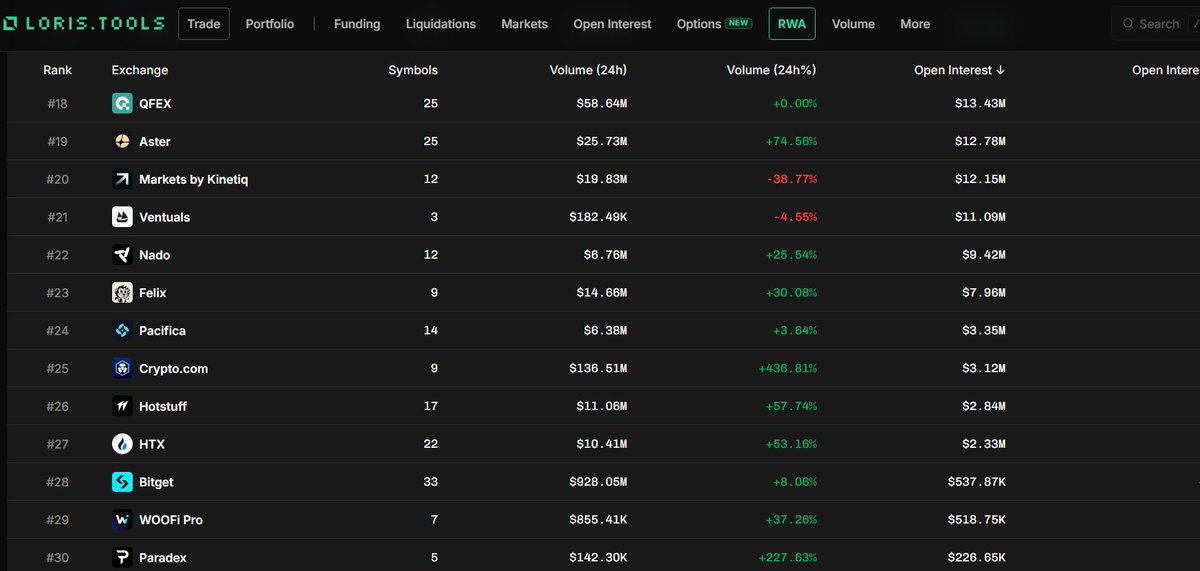
Task: Open the Options NEW page
Action: (714, 24)
